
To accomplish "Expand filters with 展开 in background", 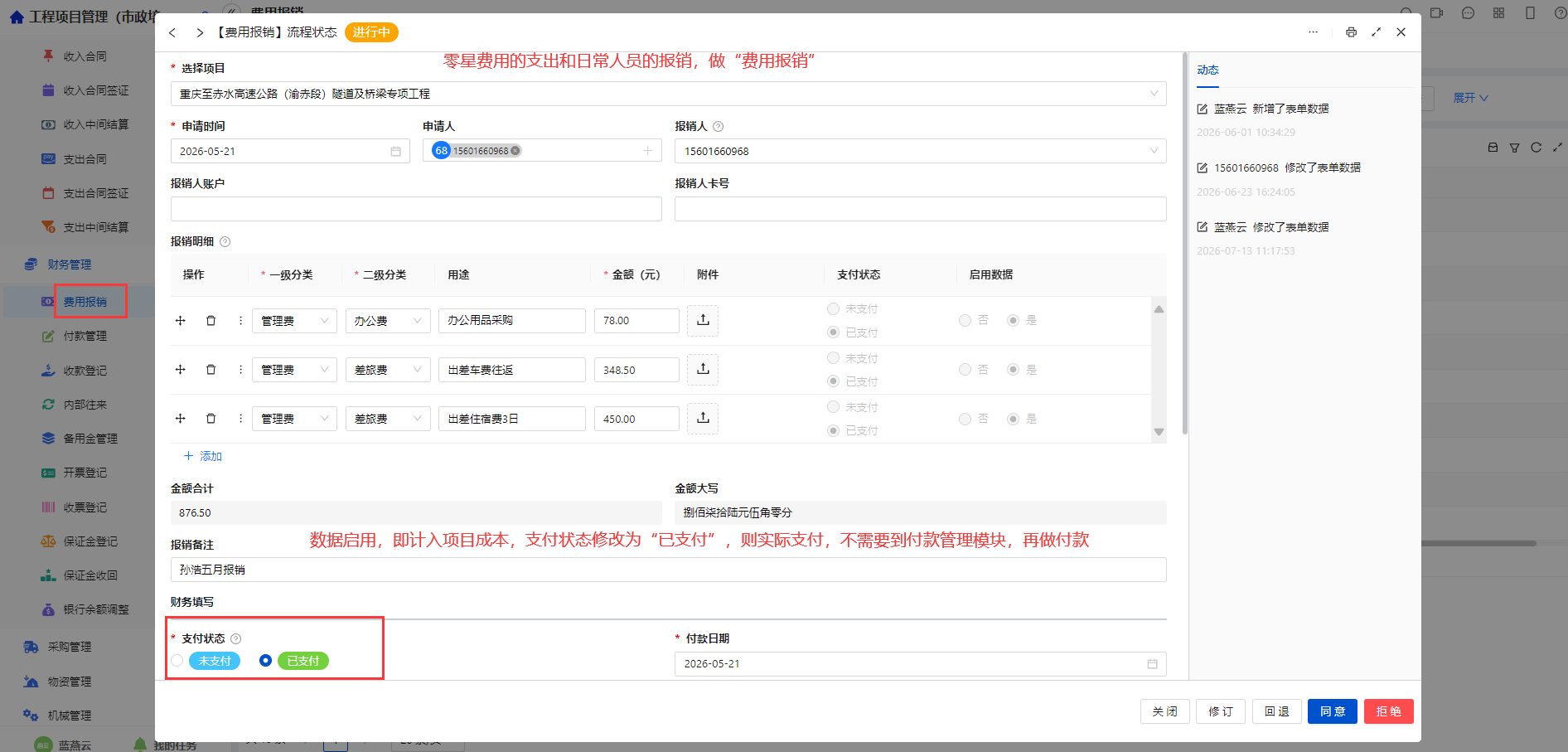I will pyautogui.click(x=1470, y=98).
